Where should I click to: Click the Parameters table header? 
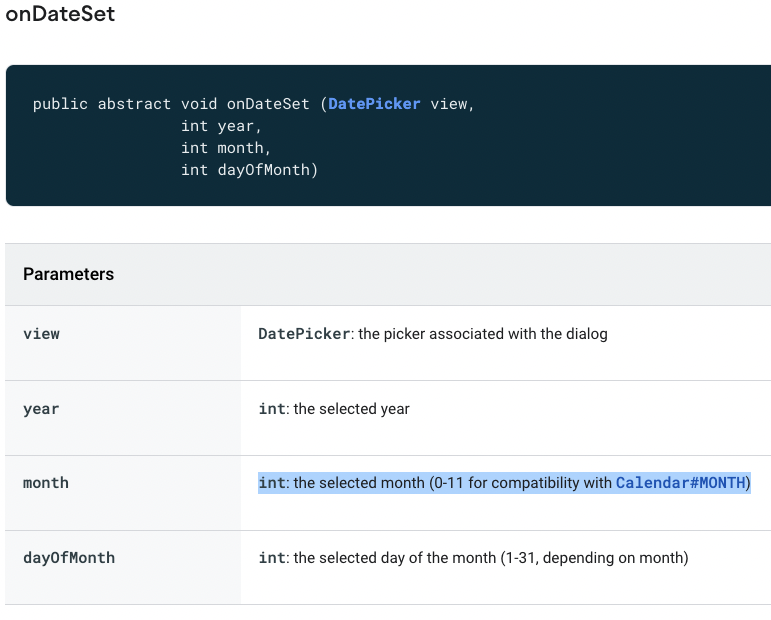pos(68,274)
